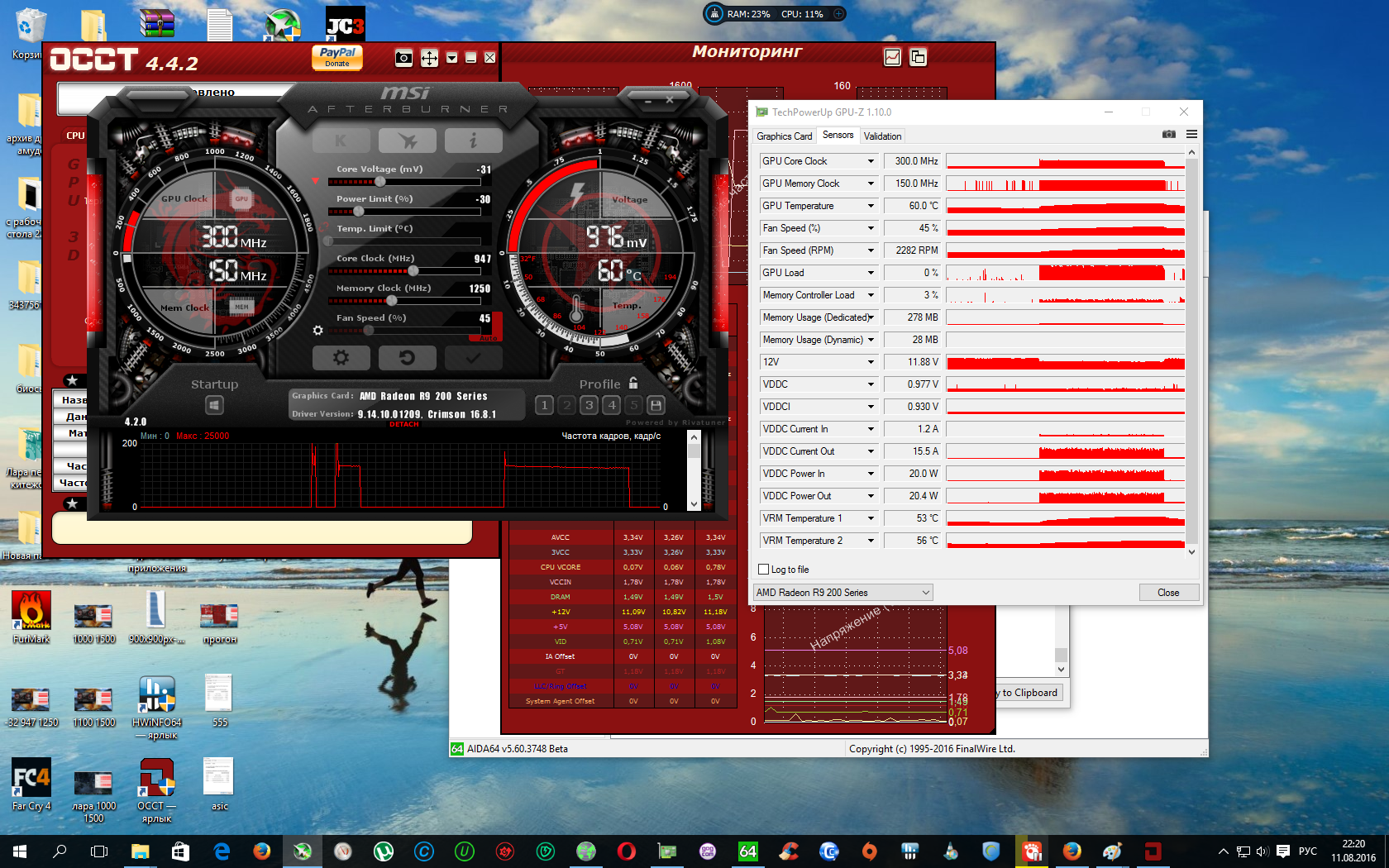This screenshot has width=1389, height=868.
Task: Click OCCT PayPal Donate button
Action: (x=337, y=57)
